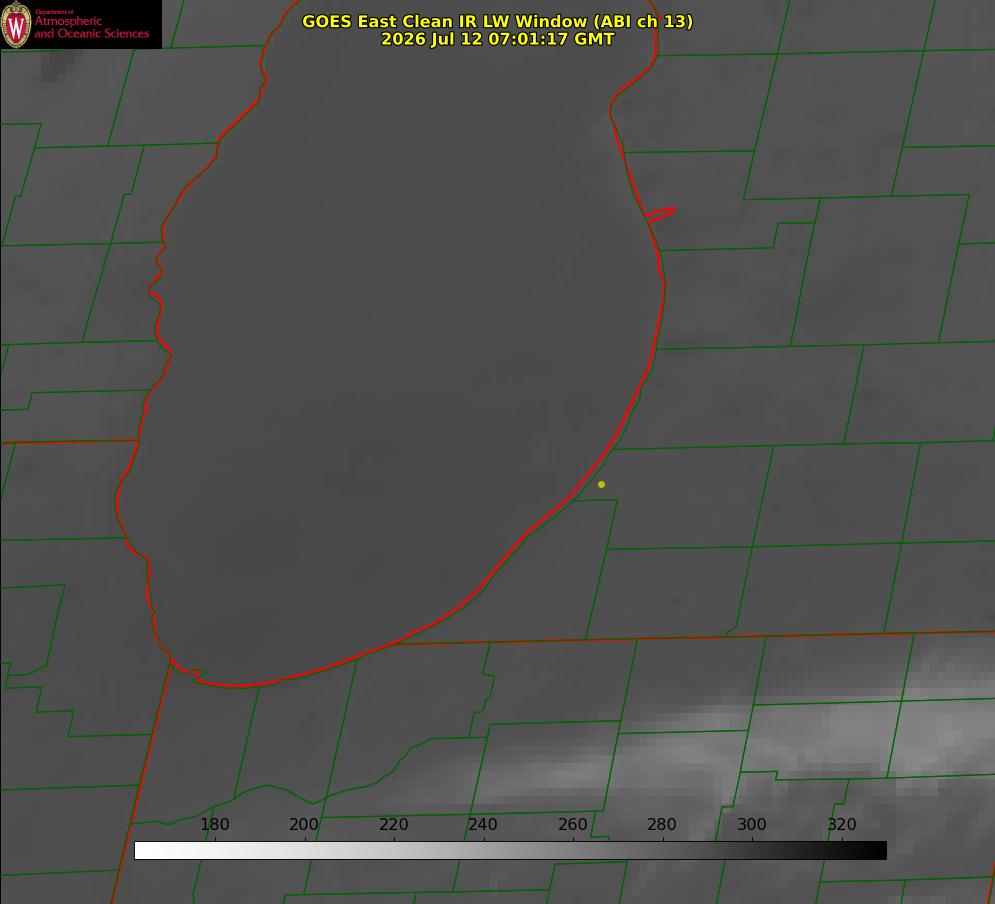Click the 260 colorbar label
995x904 pixels.
coord(572,824)
